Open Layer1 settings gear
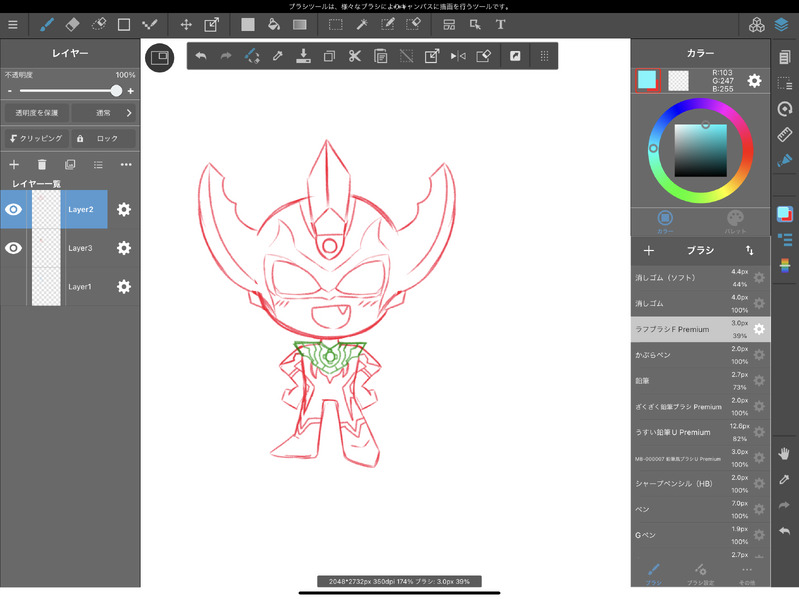The height and width of the screenshot is (599, 799). click(x=124, y=287)
